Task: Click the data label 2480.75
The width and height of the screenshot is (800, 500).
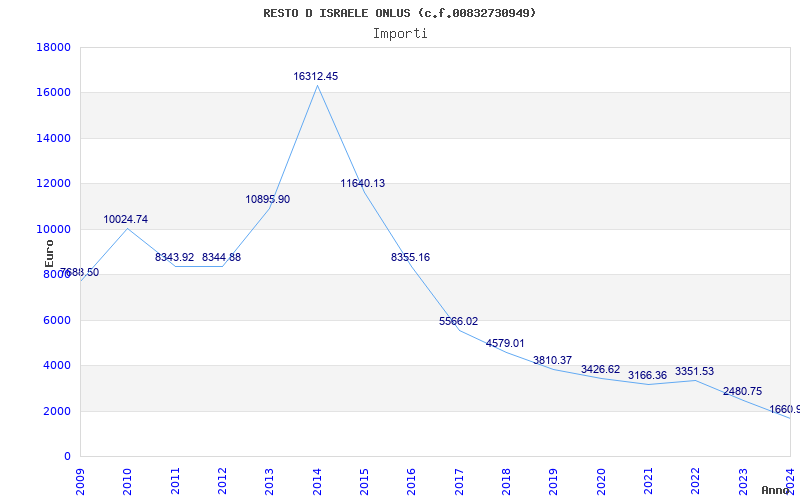Action: pos(742,391)
